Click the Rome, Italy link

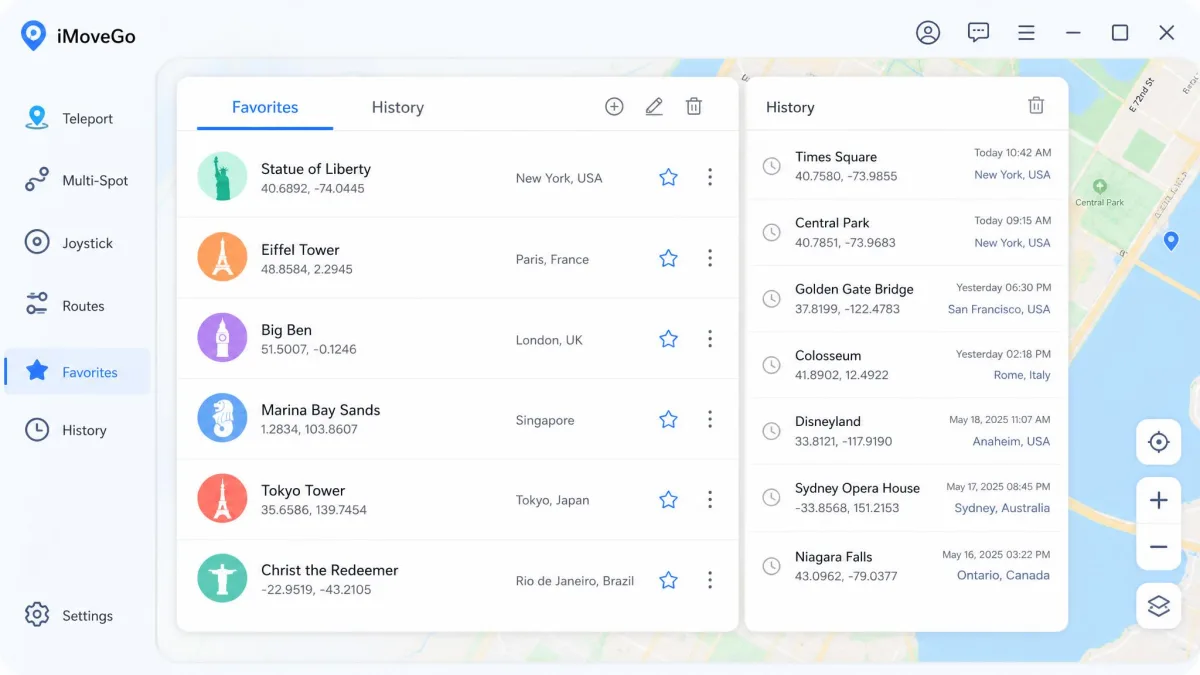[x=1022, y=375]
